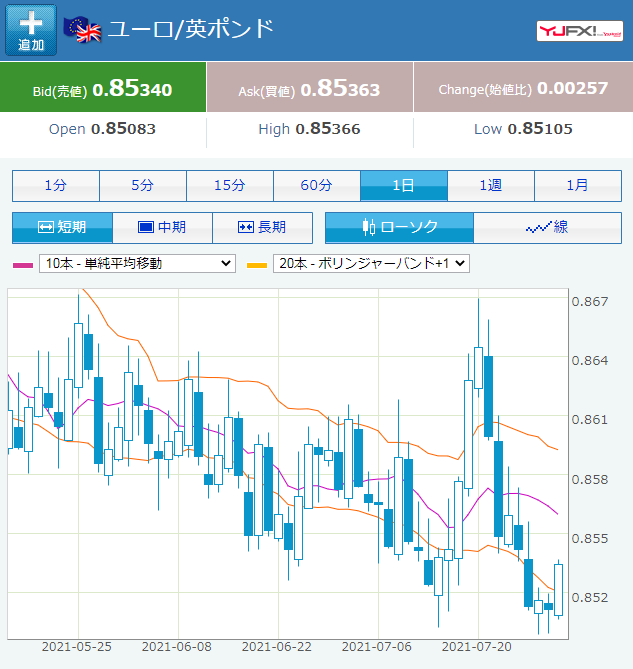
Task: Select the 5分 timeframe tab
Action: (x=143, y=186)
